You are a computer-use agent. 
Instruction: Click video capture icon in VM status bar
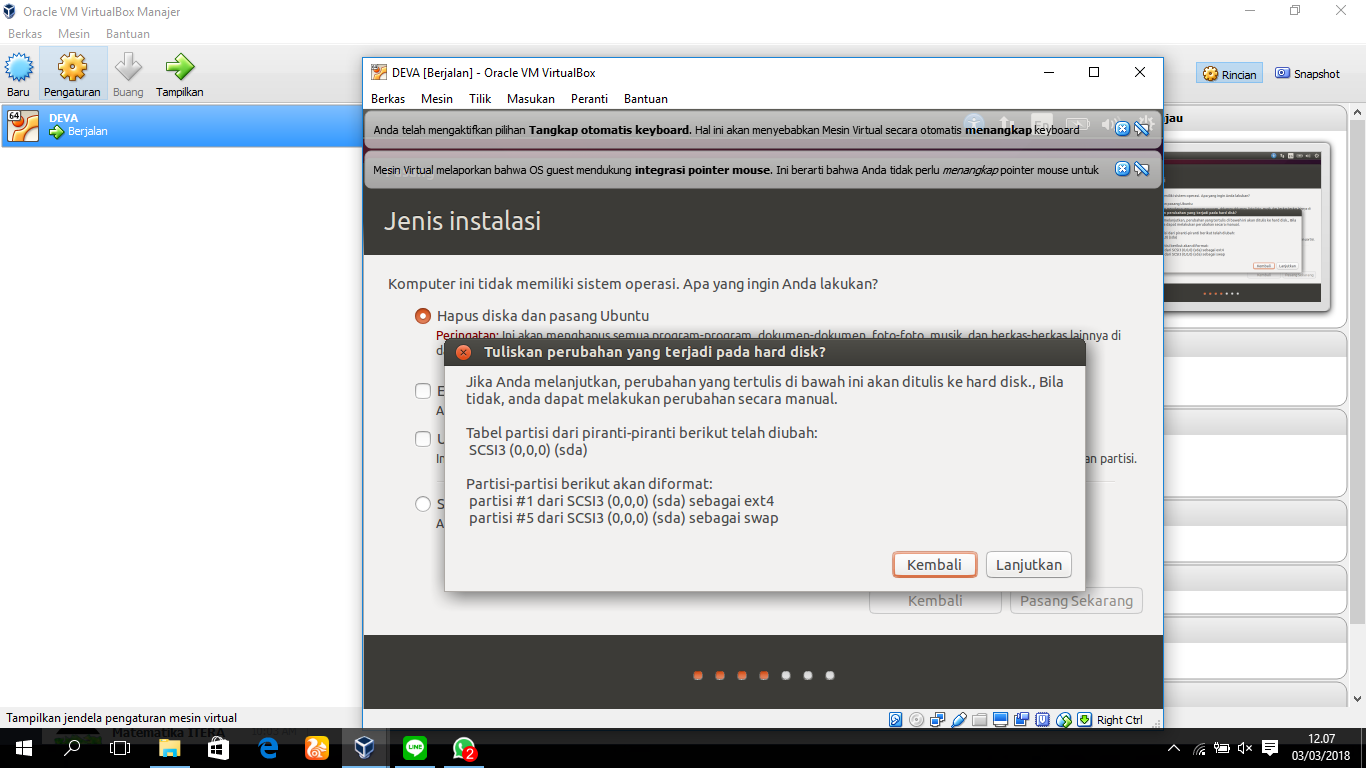(1022, 720)
